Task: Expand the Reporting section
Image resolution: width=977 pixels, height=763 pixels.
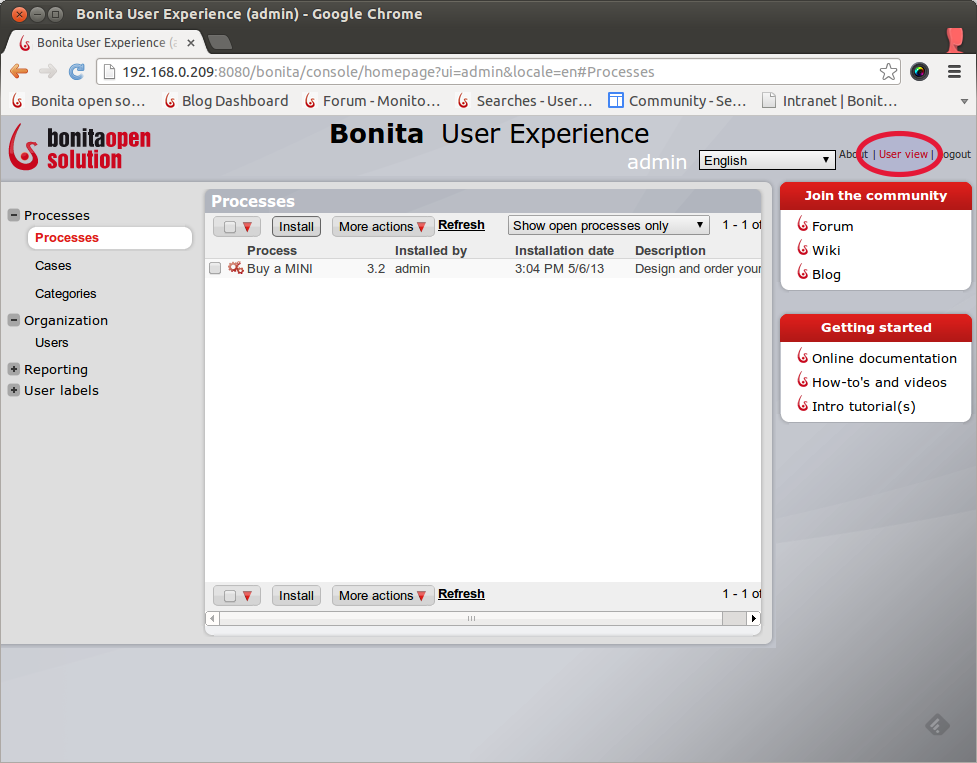Action: (14, 369)
